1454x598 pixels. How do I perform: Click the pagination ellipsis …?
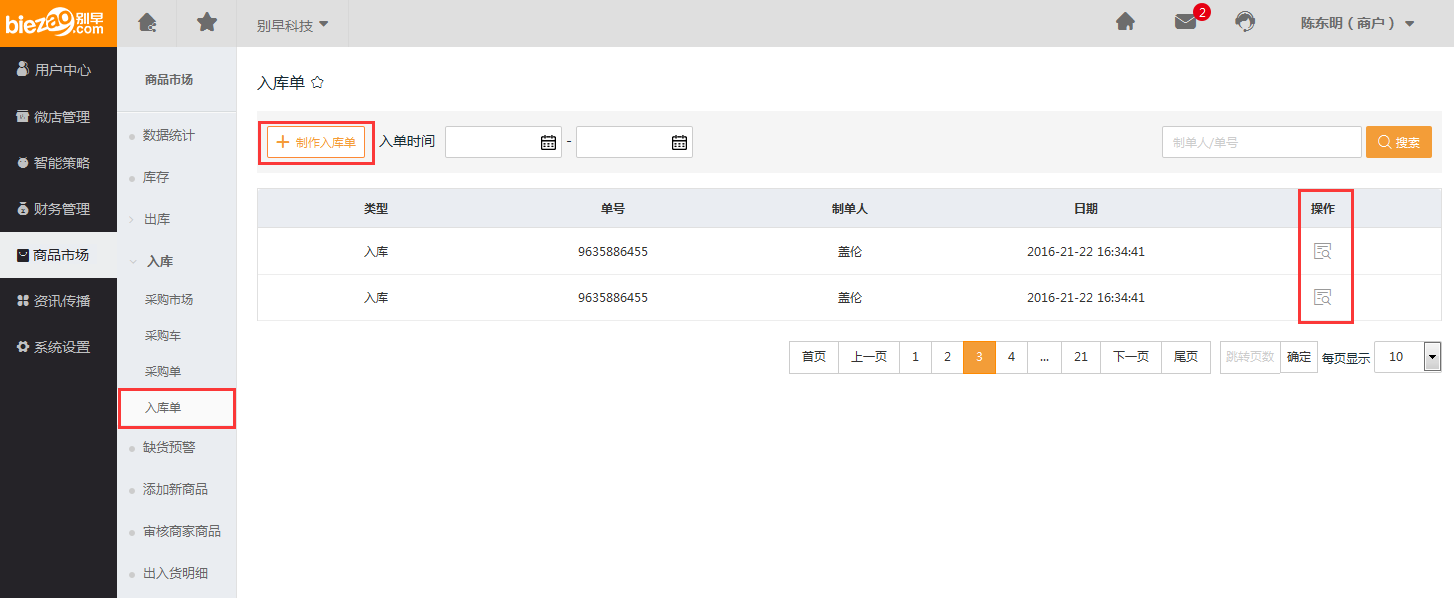(1044, 357)
